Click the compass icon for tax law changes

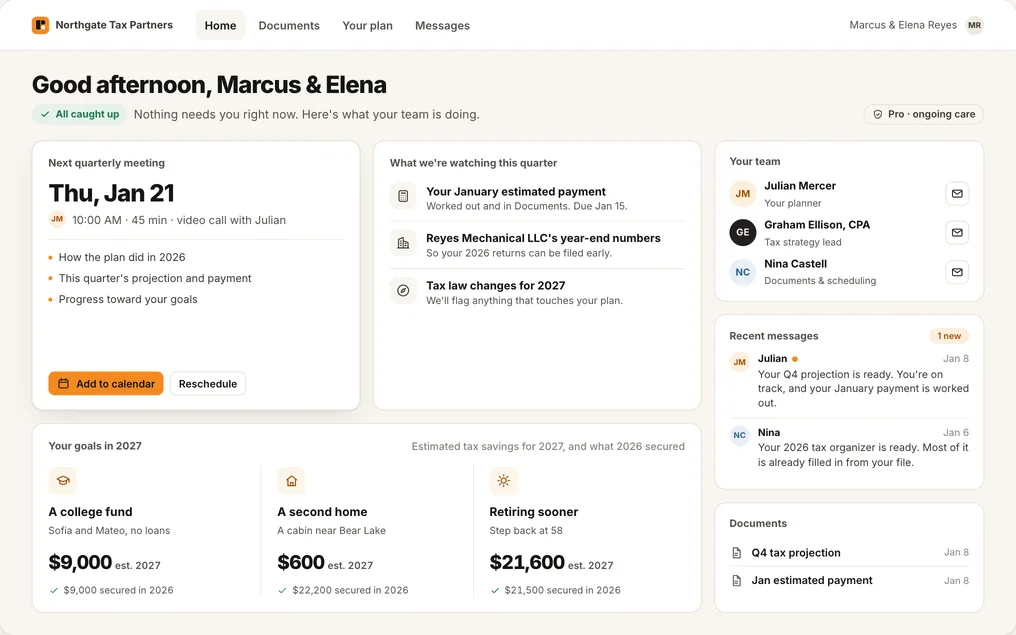(x=403, y=290)
